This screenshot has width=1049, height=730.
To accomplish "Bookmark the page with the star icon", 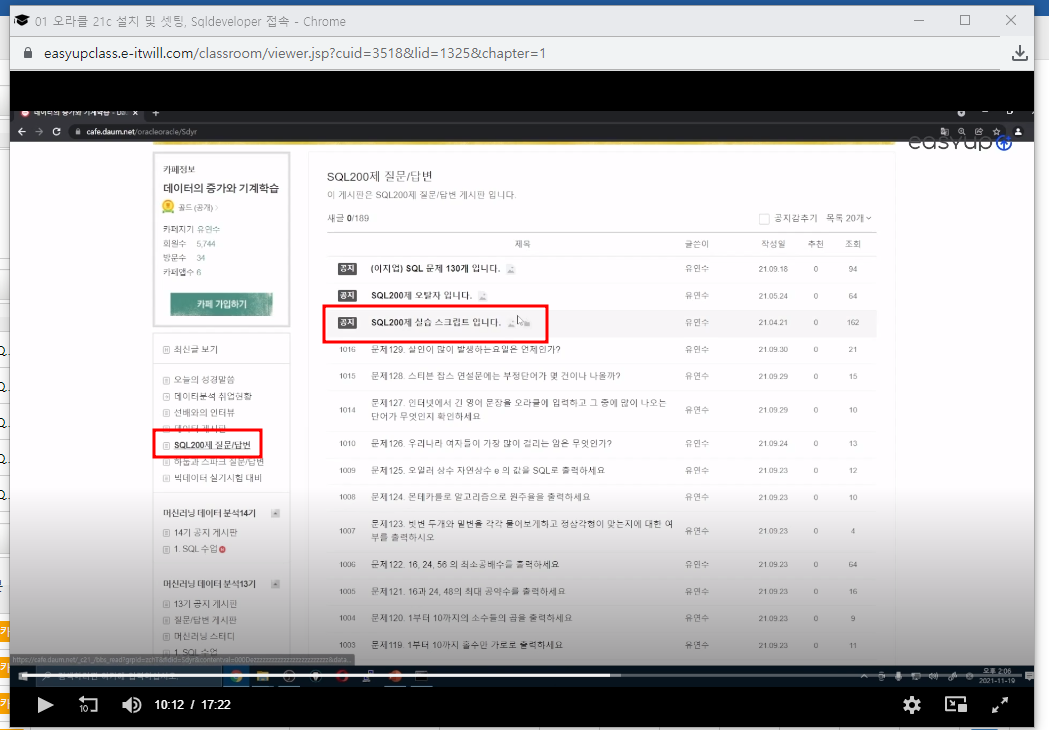I will (996, 131).
